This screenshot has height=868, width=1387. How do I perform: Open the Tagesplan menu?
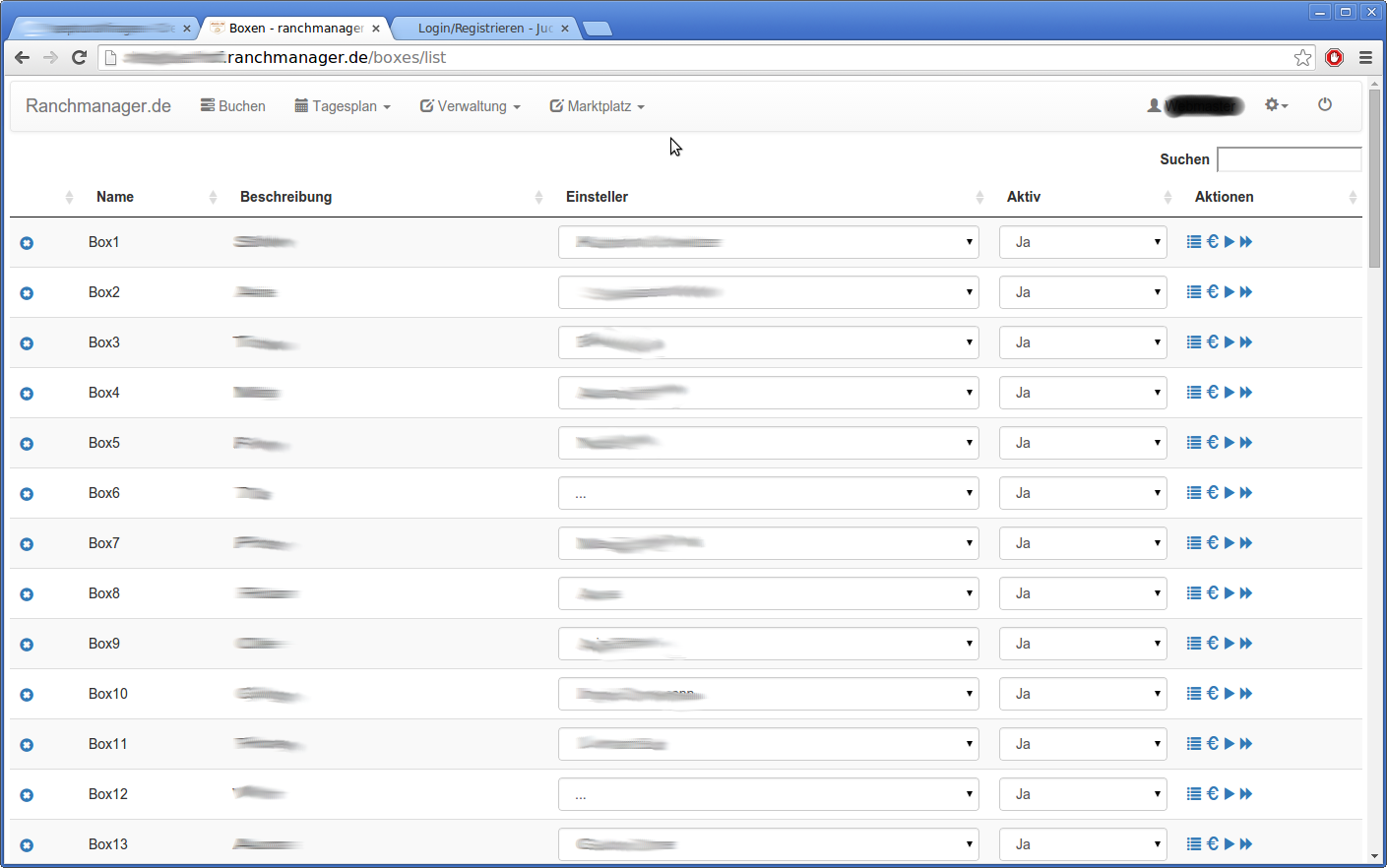click(343, 106)
